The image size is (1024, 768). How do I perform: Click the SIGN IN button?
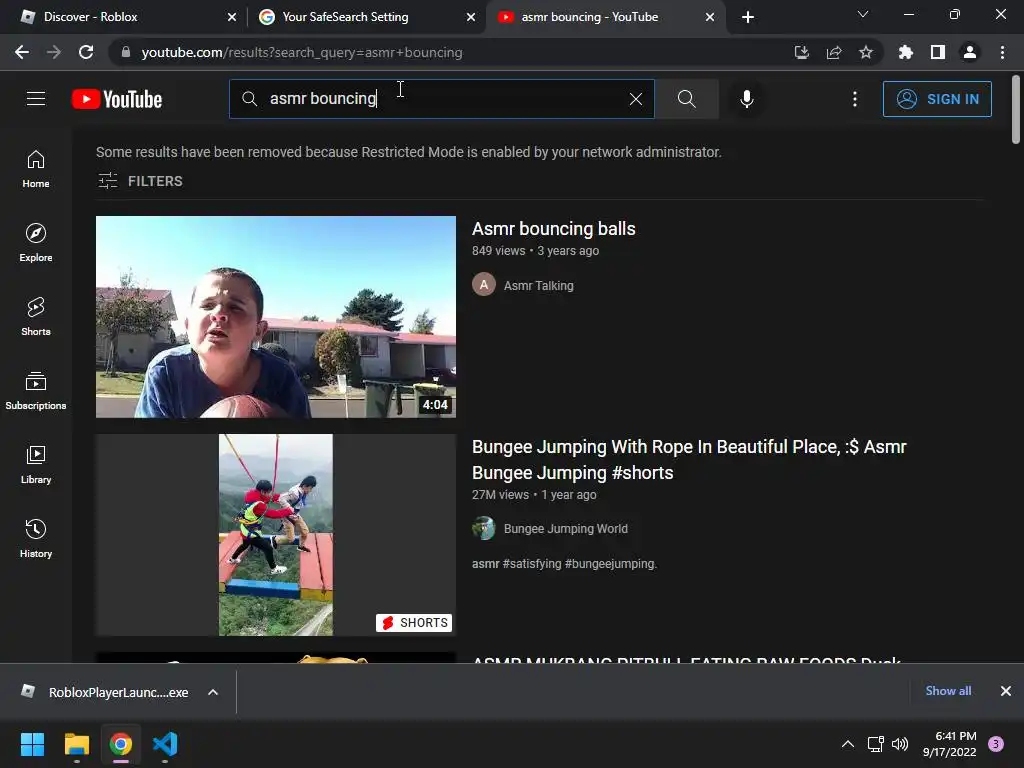(937, 99)
